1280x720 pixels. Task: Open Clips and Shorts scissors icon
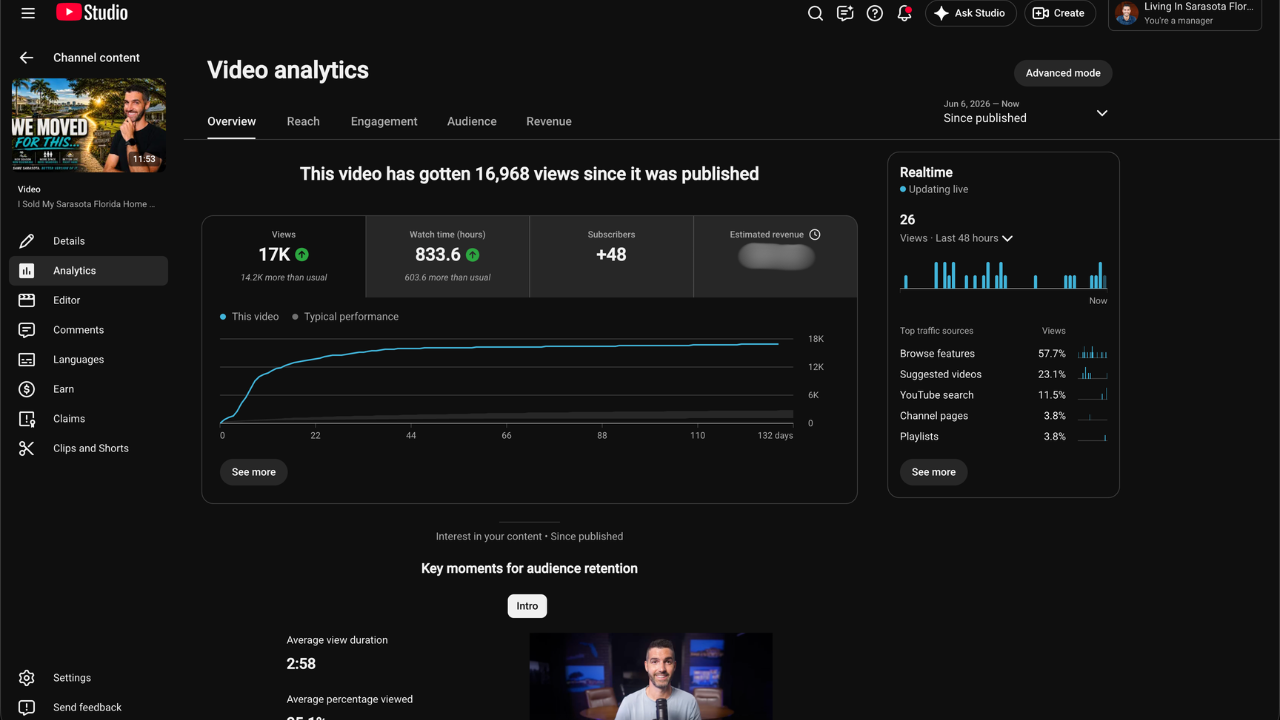click(27, 448)
